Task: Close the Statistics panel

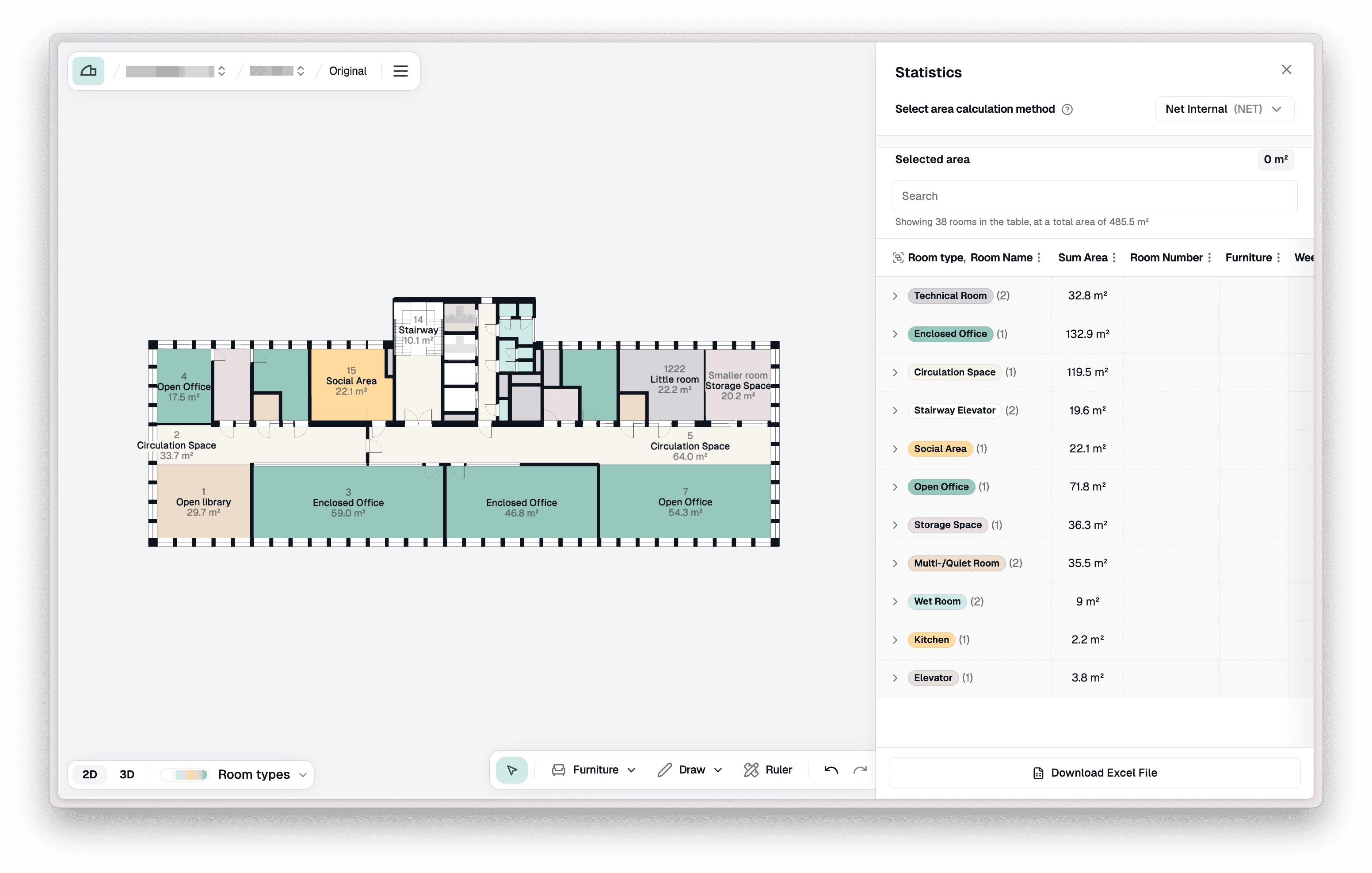Action: (x=1286, y=69)
